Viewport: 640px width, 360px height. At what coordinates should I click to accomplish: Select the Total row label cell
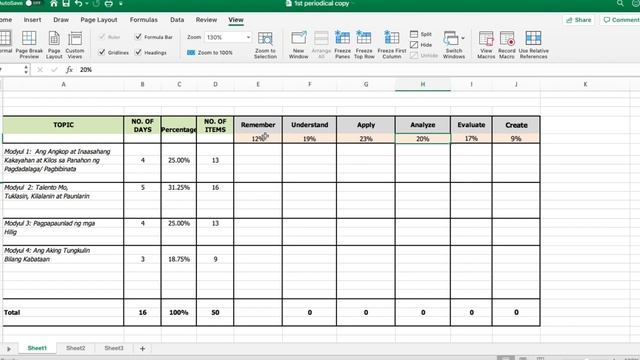(63, 312)
